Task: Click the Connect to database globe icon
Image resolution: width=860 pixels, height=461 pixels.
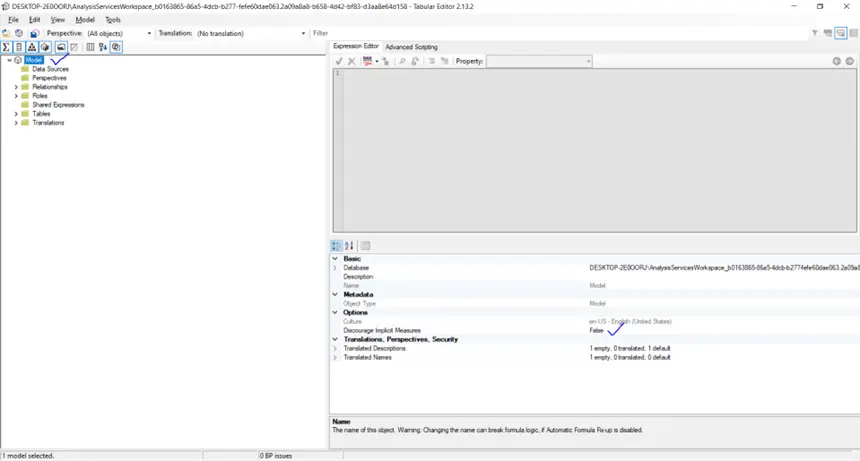Action: (x=19, y=33)
